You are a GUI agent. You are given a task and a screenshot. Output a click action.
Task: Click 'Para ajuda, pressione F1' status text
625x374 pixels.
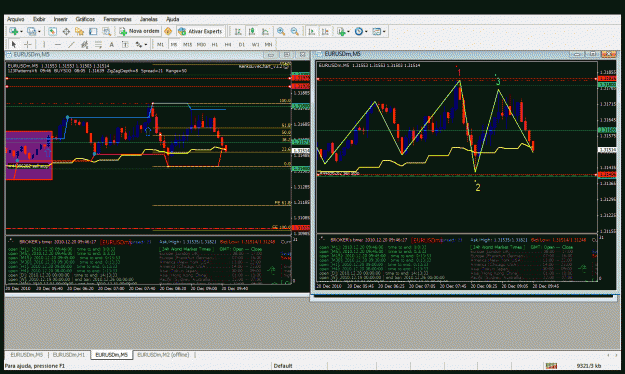tap(35, 366)
